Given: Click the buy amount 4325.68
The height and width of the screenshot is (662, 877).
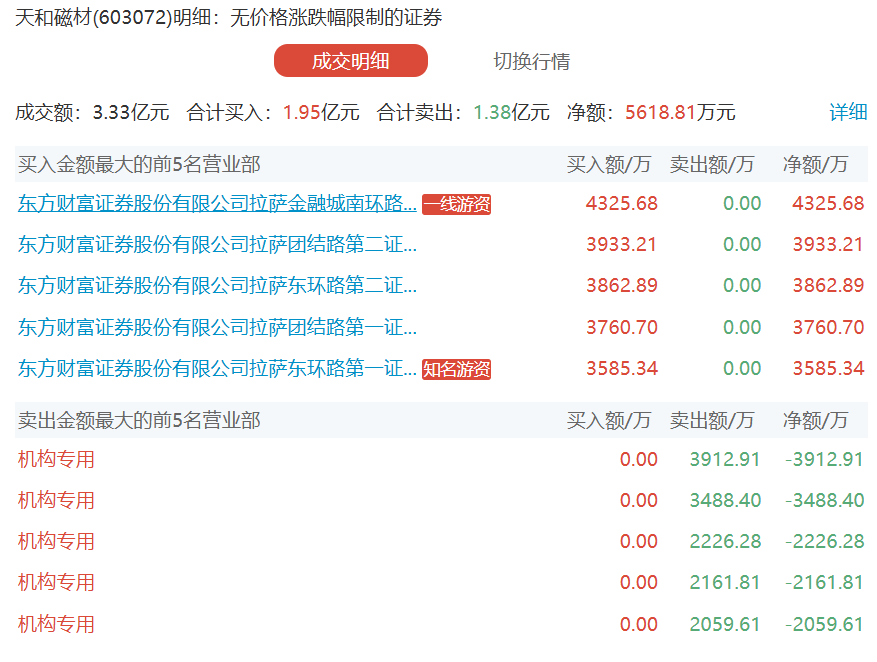Looking at the screenshot, I should [621, 204].
